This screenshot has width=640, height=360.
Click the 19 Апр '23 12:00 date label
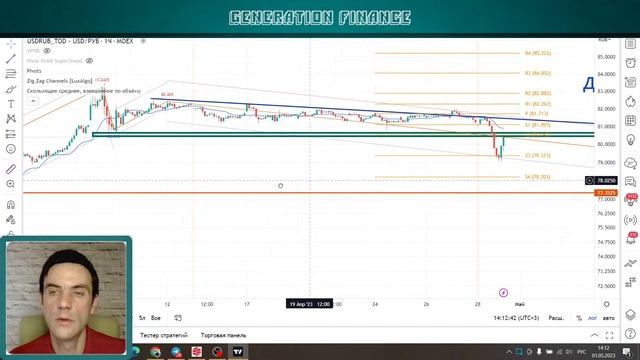point(309,304)
